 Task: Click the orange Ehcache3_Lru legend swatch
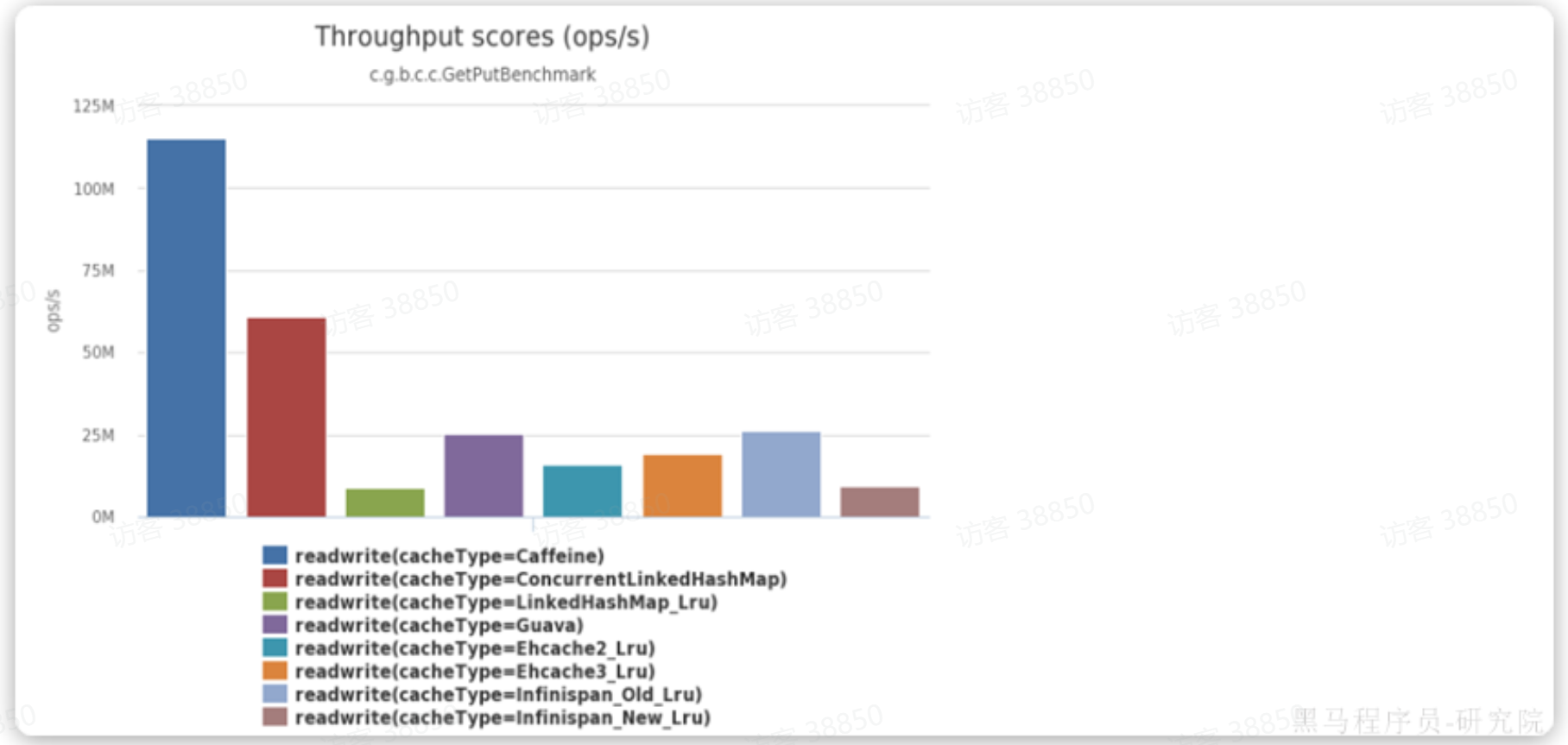[275, 671]
